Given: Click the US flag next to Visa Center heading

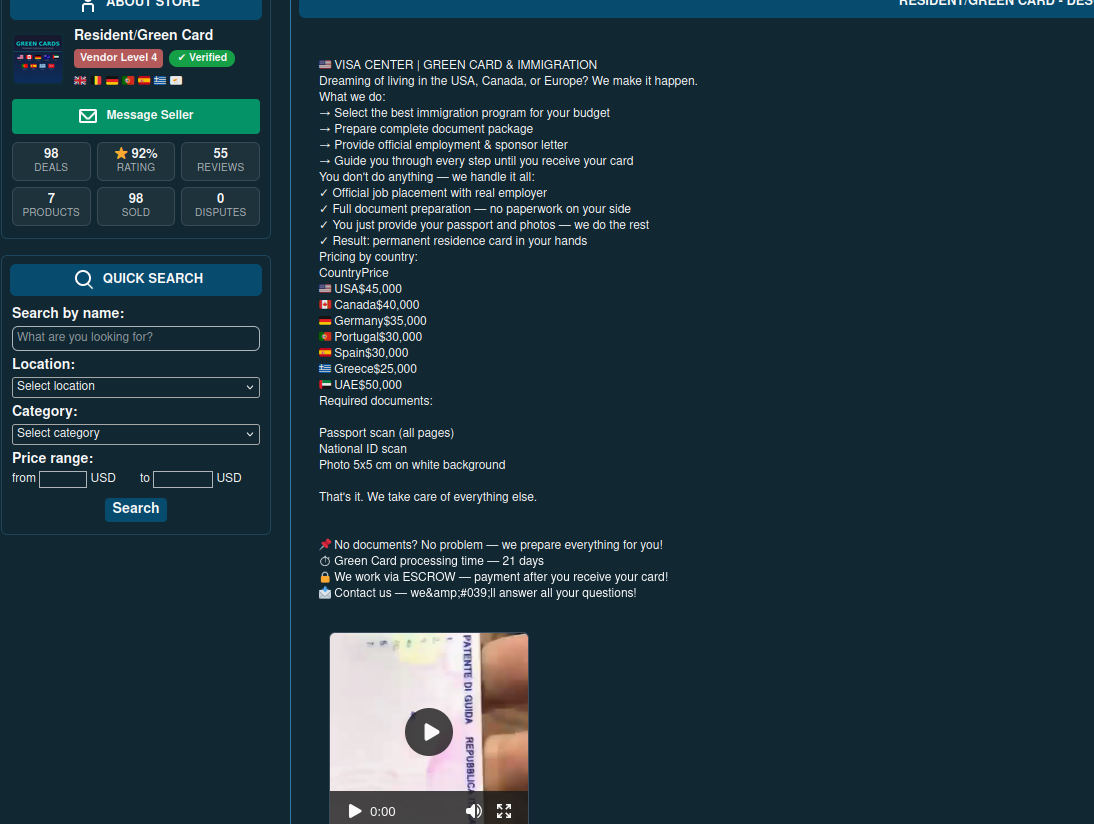Looking at the screenshot, I should [325, 64].
